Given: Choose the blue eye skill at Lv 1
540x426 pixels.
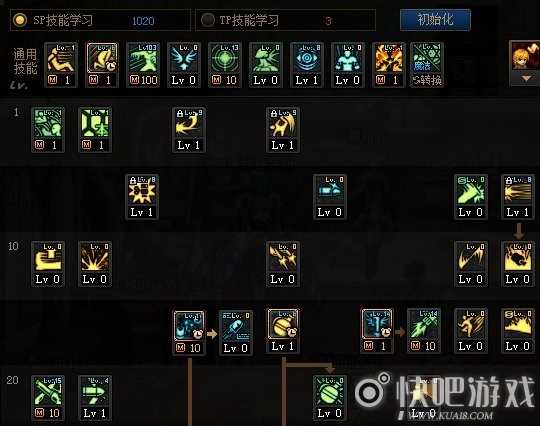Looking at the screenshot, I should 306,65.
